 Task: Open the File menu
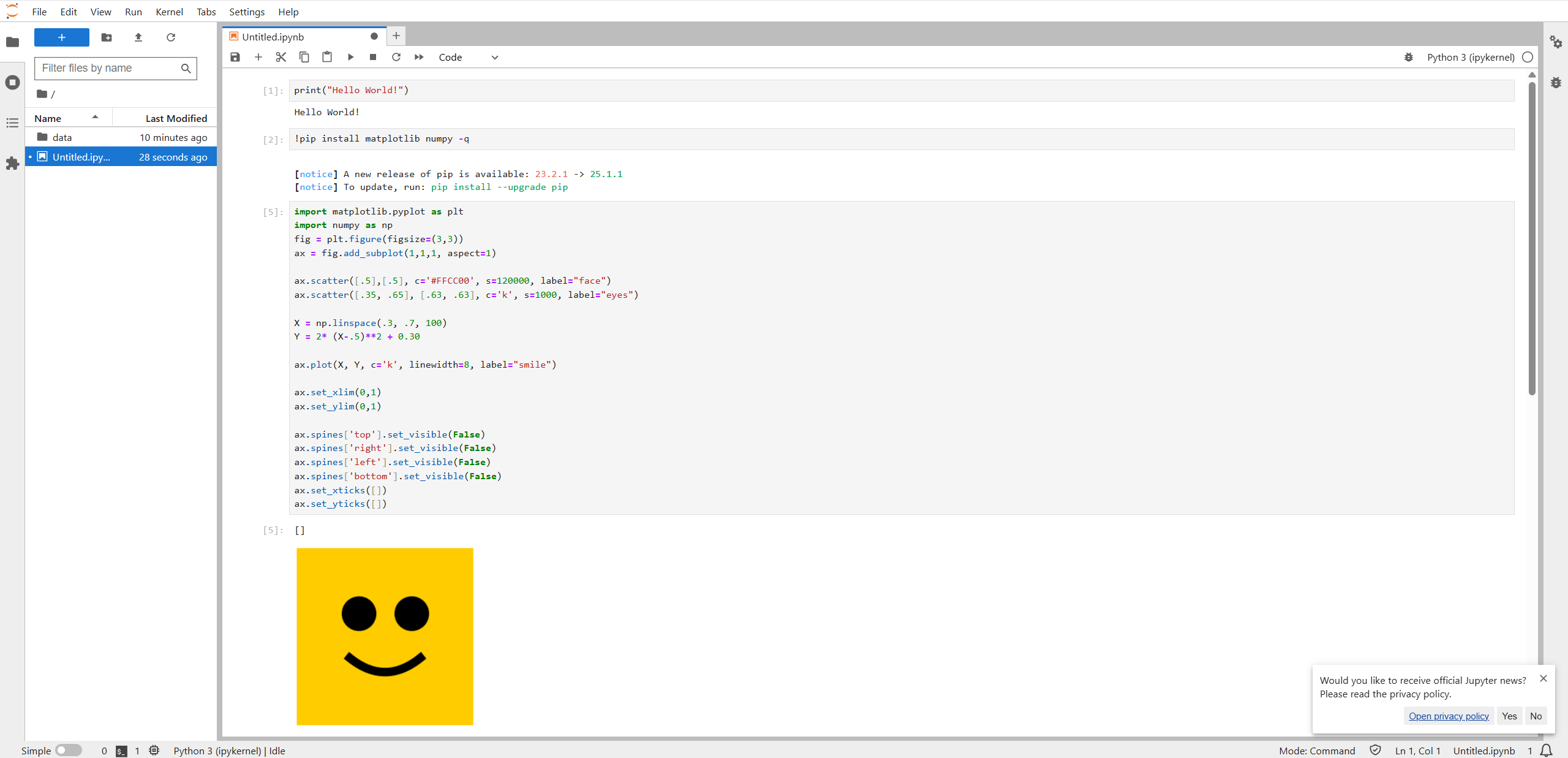[x=39, y=12]
